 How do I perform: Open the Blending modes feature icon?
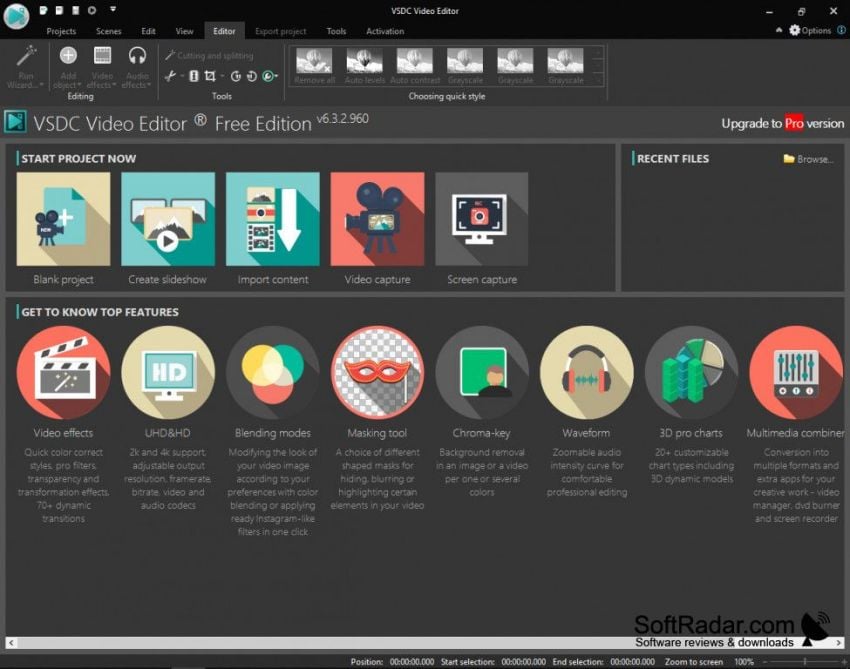pos(273,372)
